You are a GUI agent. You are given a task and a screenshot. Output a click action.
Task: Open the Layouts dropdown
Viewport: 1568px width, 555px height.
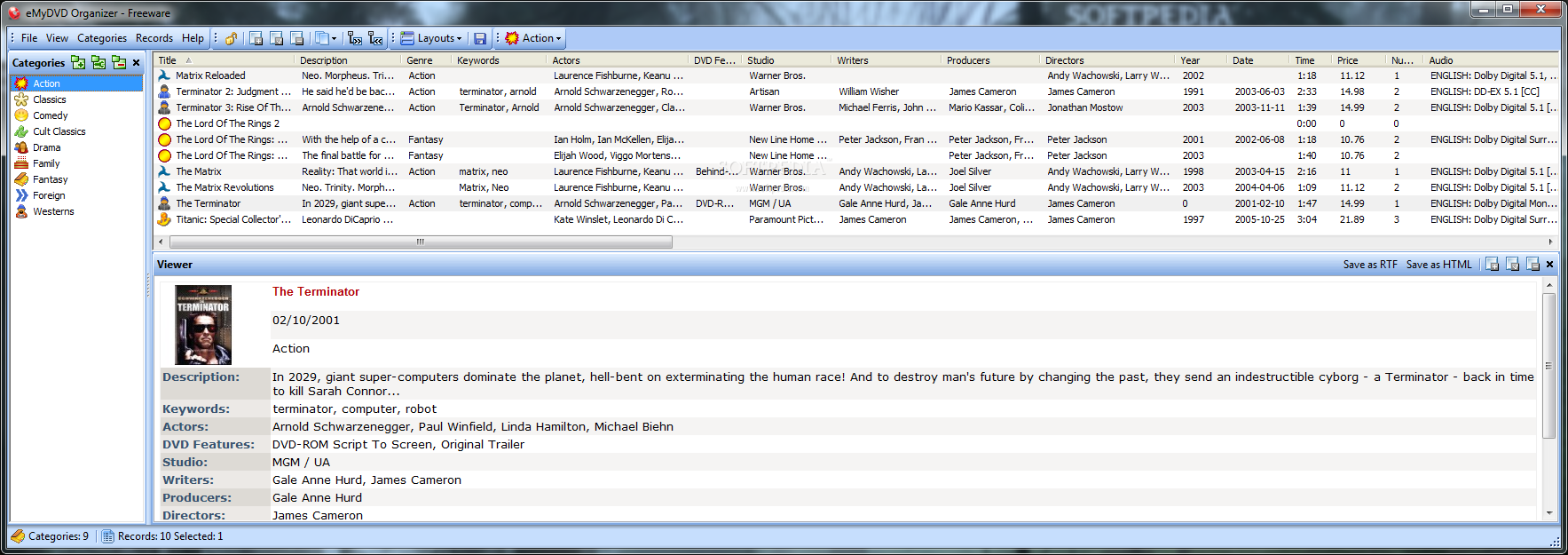click(x=431, y=38)
